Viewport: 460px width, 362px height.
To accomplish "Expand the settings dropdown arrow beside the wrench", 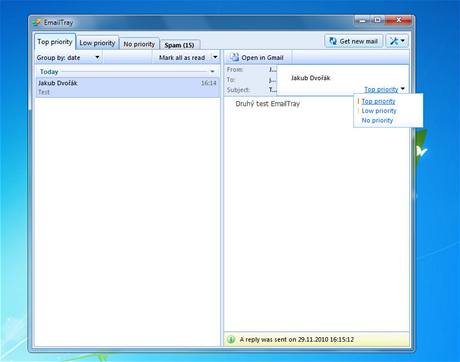I will pyautogui.click(x=403, y=41).
